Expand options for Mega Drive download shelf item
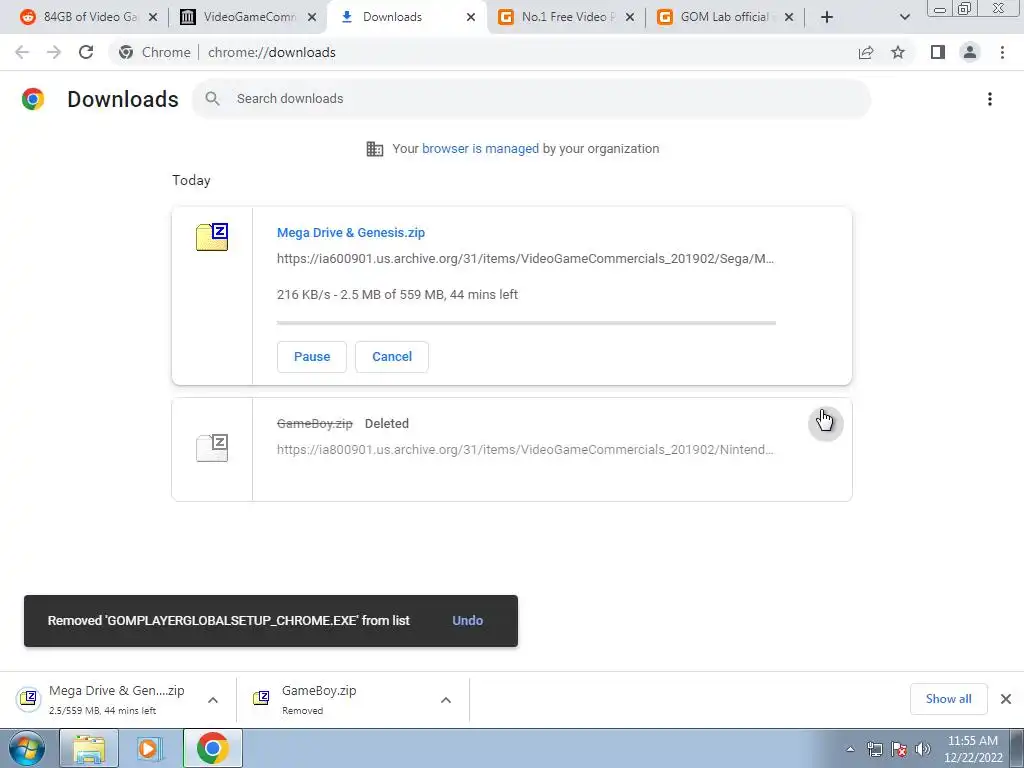 pos(213,700)
